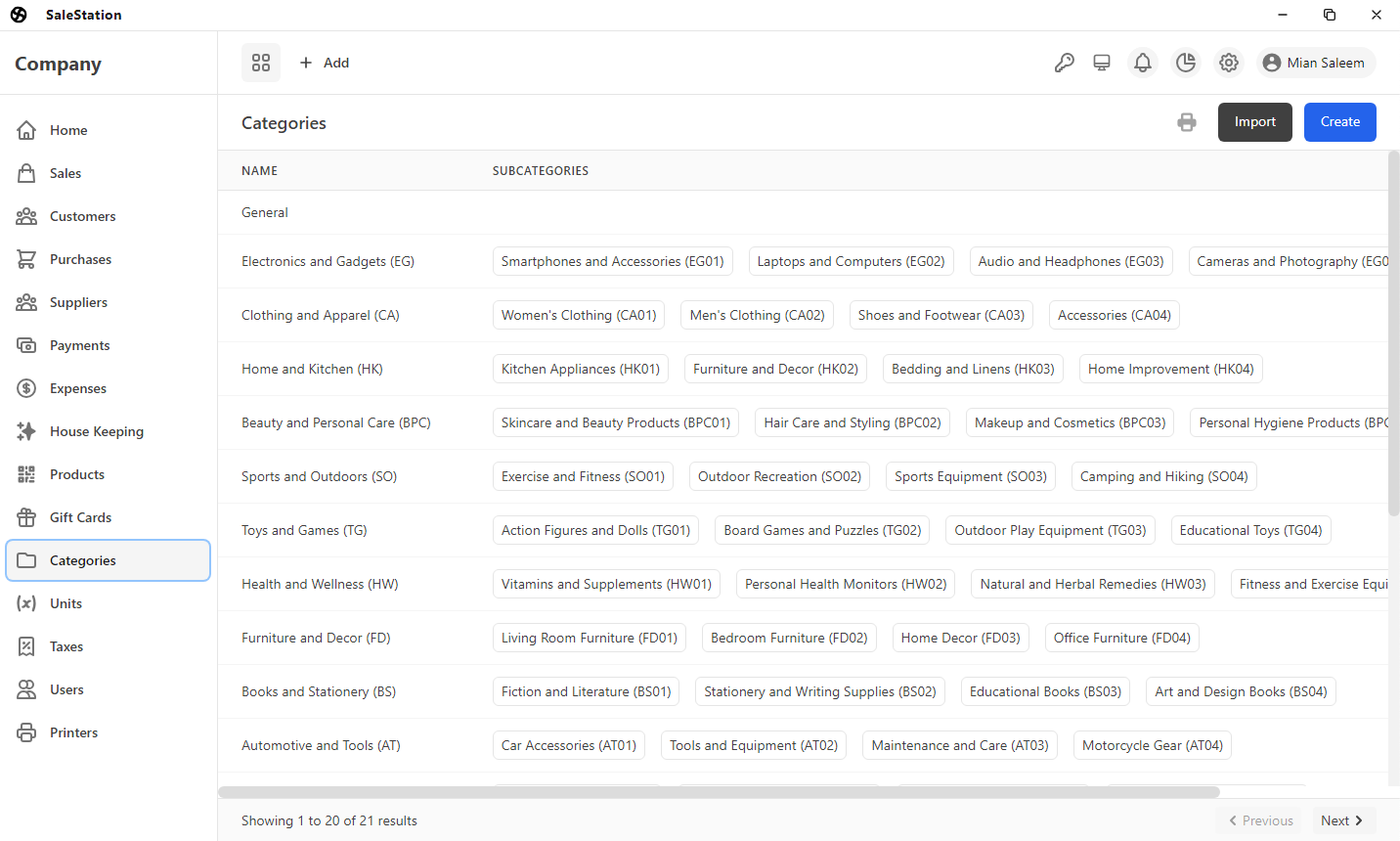Image resolution: width=1400 pixels, height=841 pixels.
Task: Open the notifications bell
Action: [x=1143, y=63]
